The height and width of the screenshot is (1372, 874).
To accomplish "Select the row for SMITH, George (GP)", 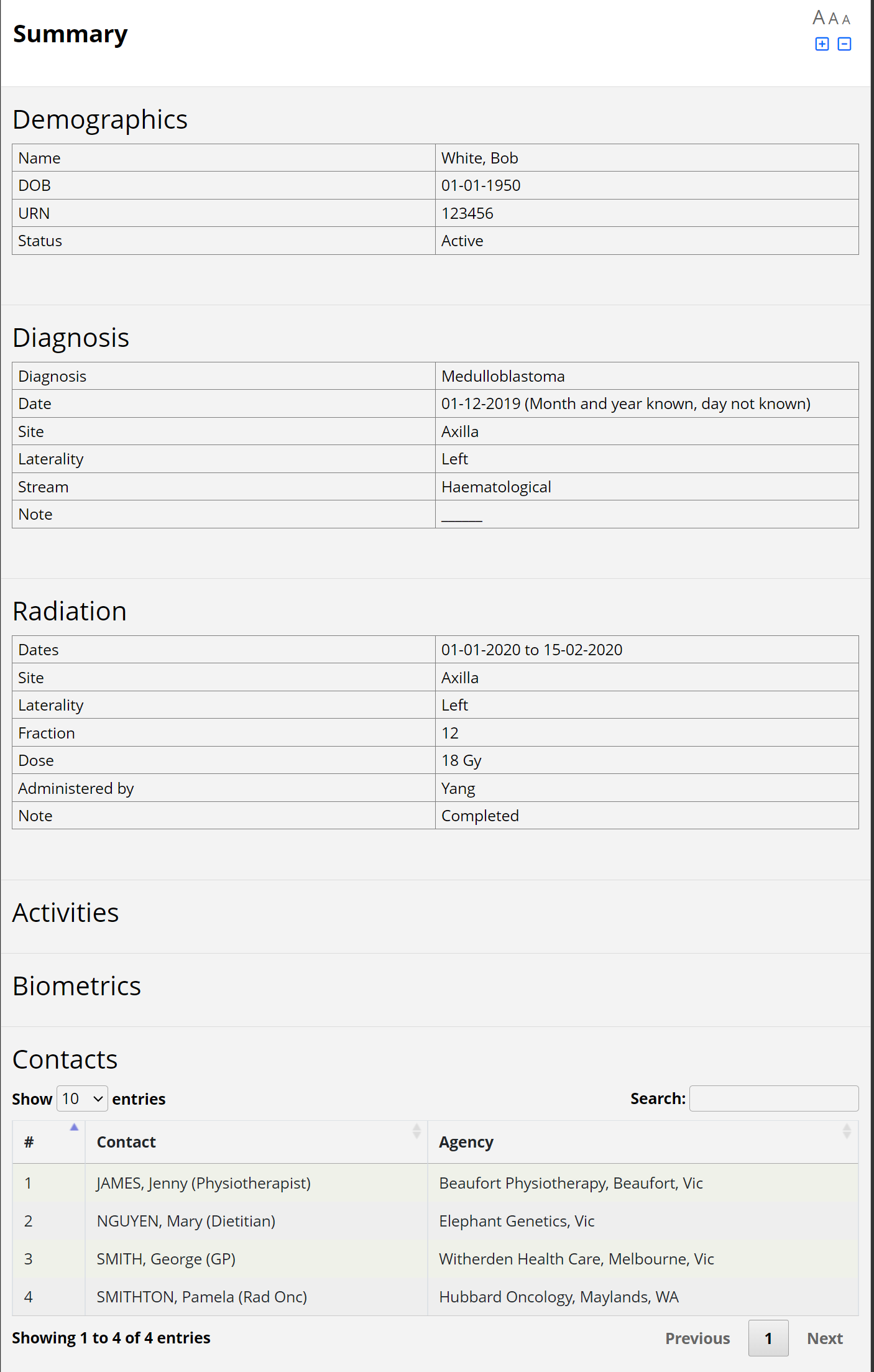I will tap(166, 1259).
